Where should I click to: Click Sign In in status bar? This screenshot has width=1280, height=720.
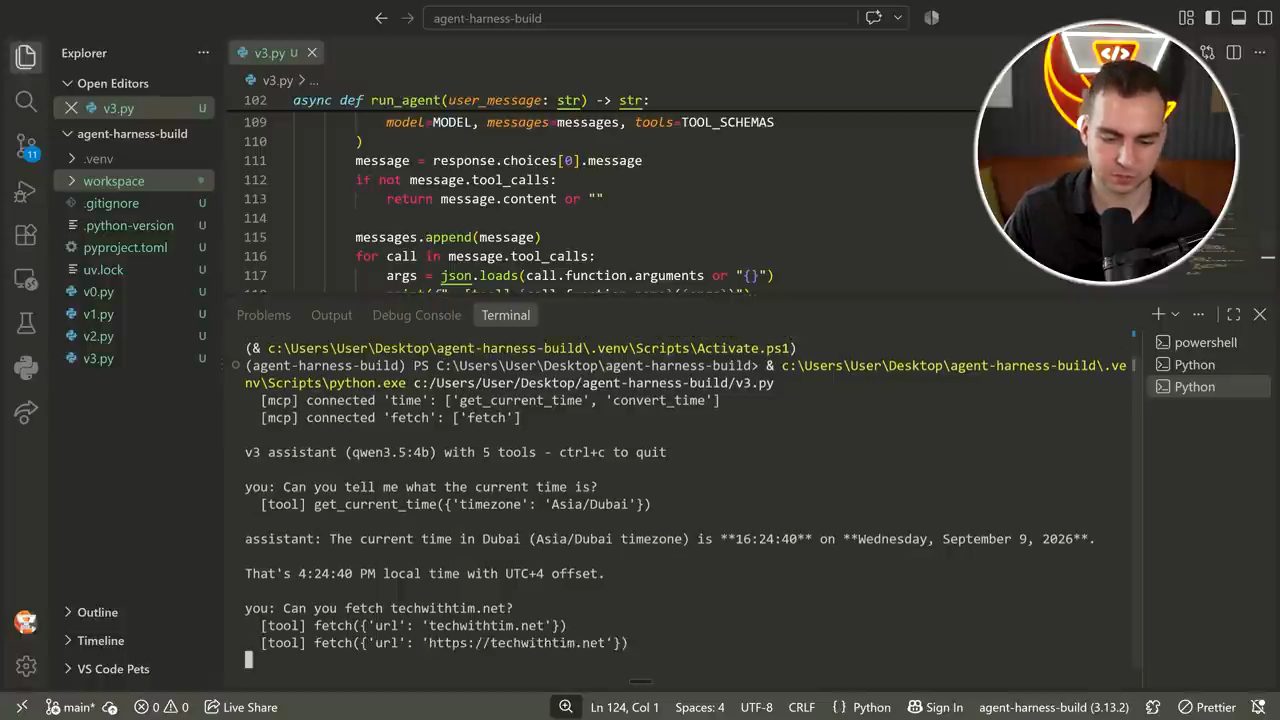(x=935, y=707)
